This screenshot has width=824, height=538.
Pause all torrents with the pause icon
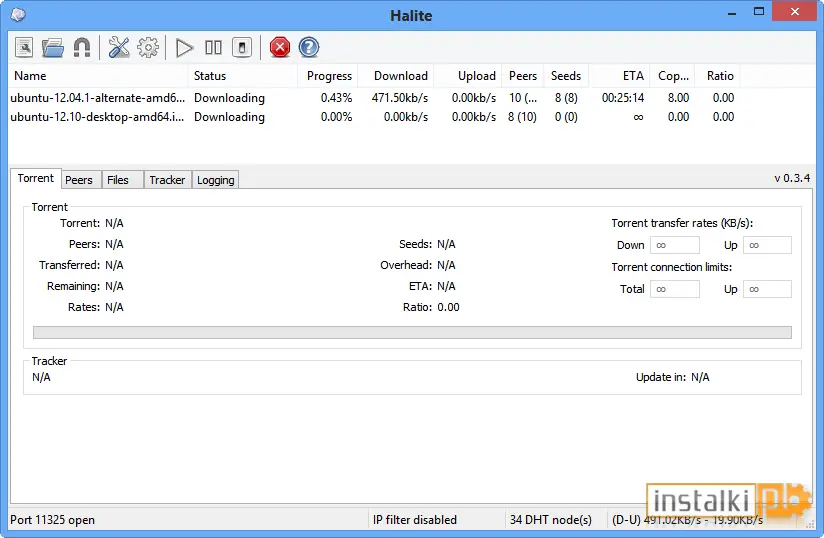[x=213, y=48]
